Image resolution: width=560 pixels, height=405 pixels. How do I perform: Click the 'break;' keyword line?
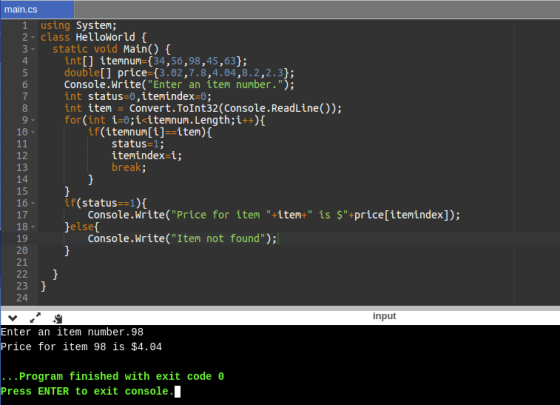(x=129, y=167)
